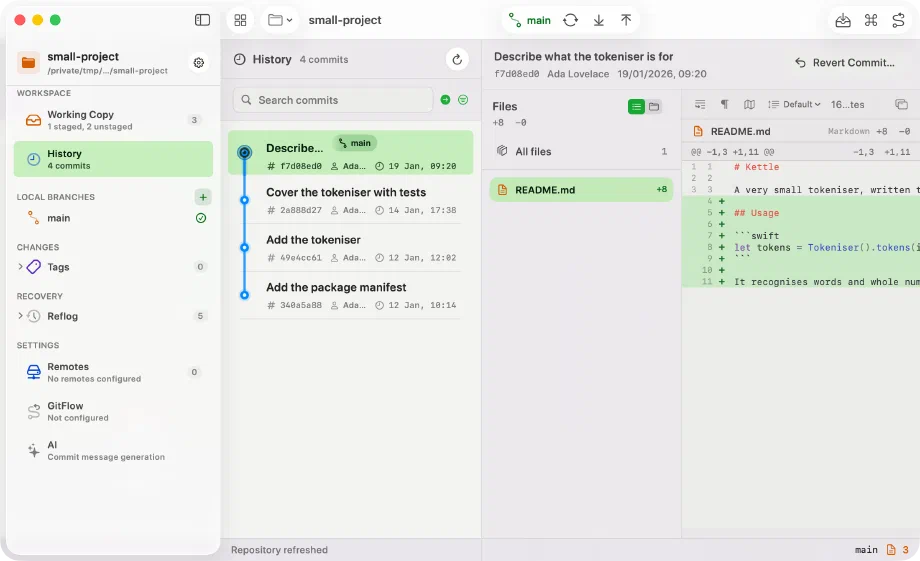Viewport: 920px width, 561px height.
Task: Click the stash tray icon in toolbar
Action: (x=843, y=21)
